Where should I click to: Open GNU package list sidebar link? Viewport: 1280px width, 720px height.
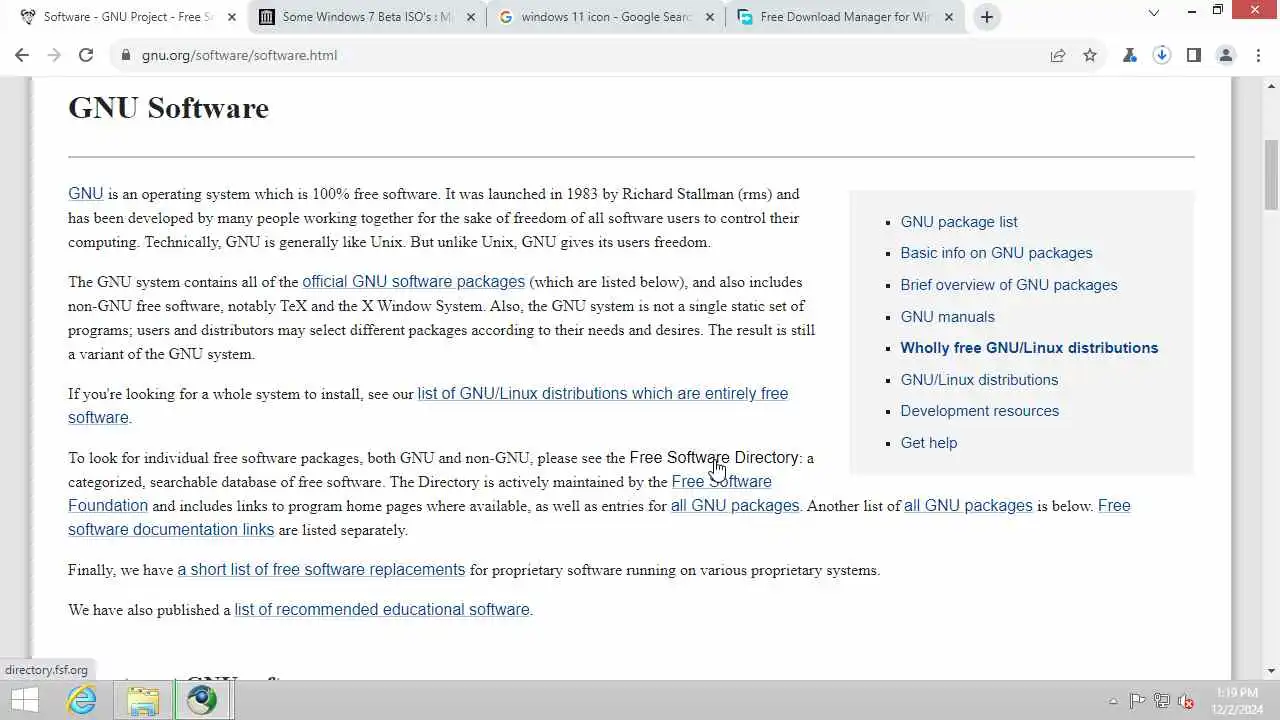coord(959,222)
